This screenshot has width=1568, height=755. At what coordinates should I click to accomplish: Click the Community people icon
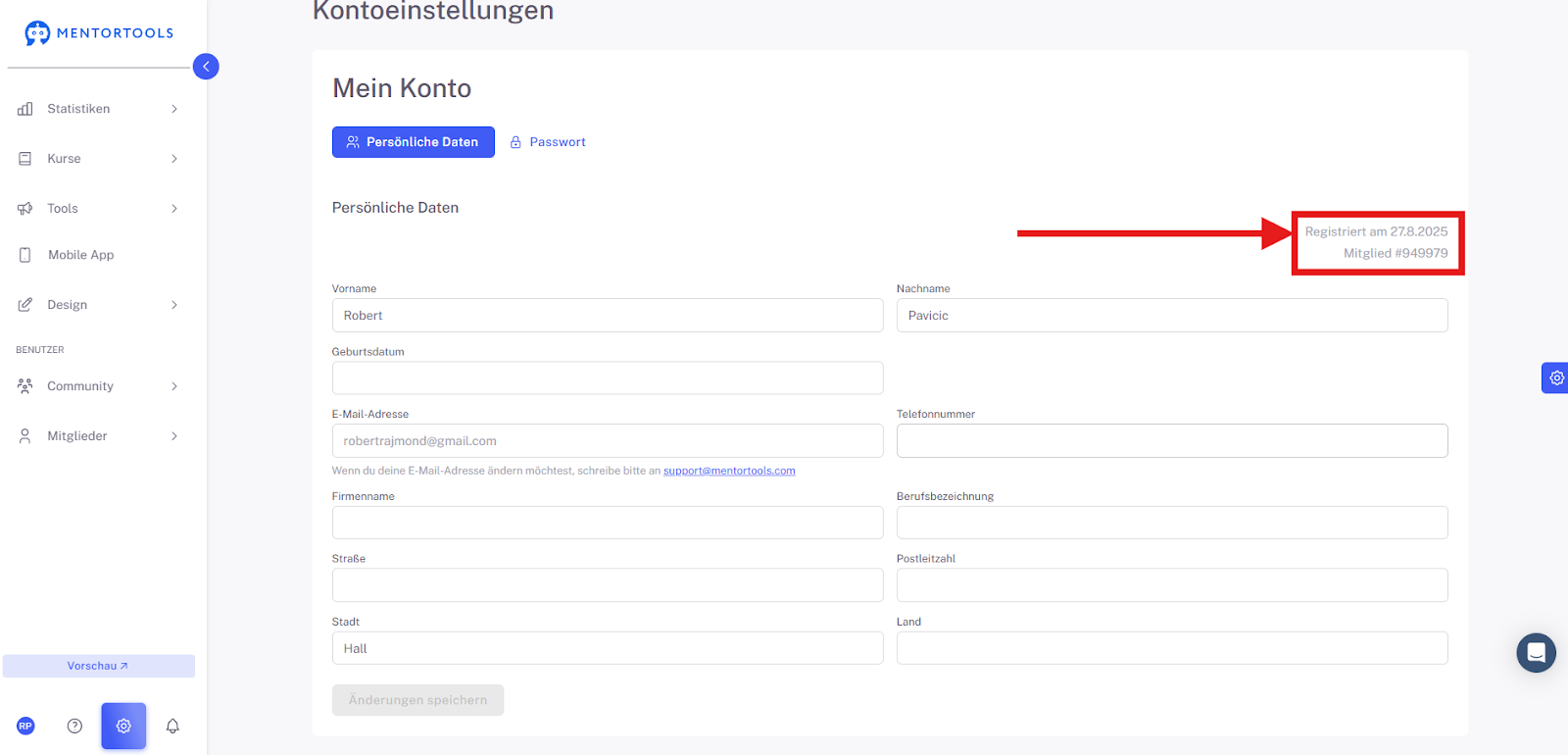(x=25, y=386)
